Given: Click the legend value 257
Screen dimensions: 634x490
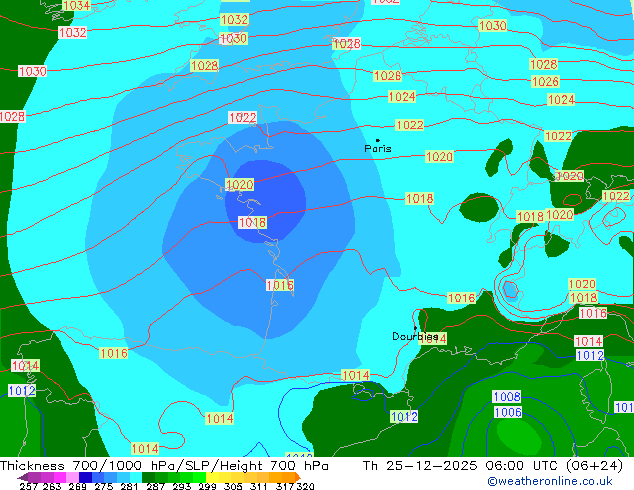Looking at the screenshot, I should pos(28,486).
